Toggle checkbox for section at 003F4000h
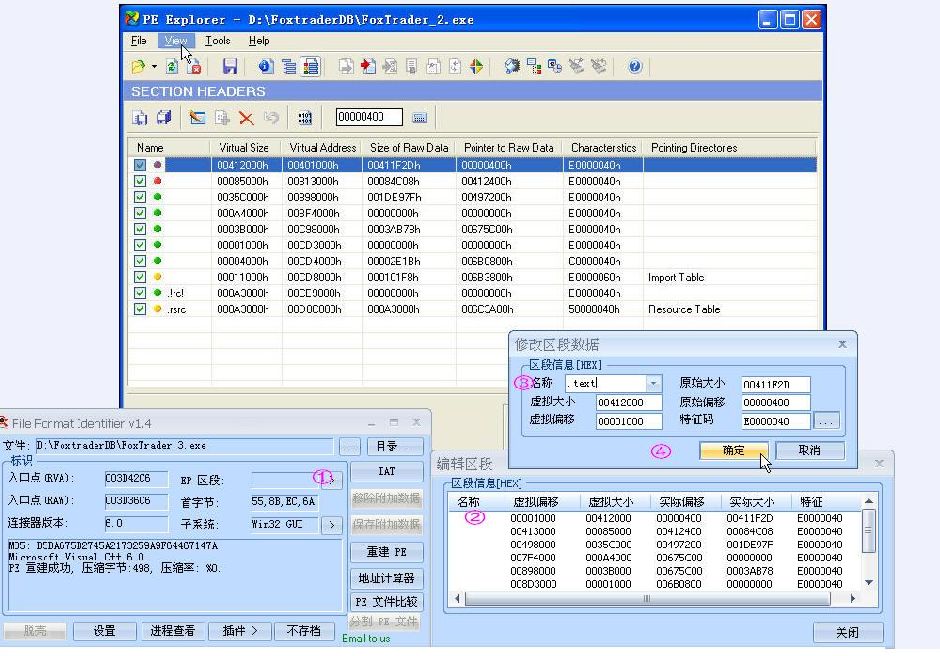Image resolution: width=940 pixels, height=656 pixels. (x=140, y=213)
